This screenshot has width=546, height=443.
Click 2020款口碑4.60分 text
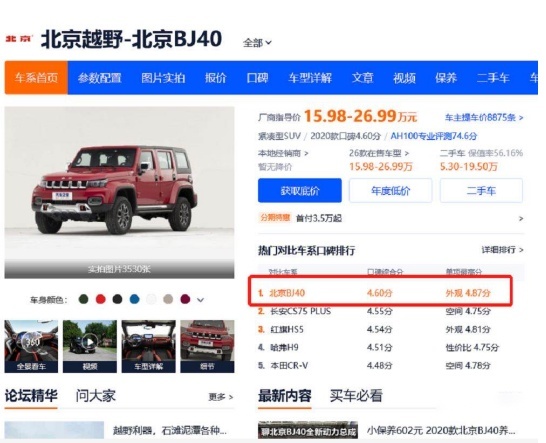pos(345,136)
